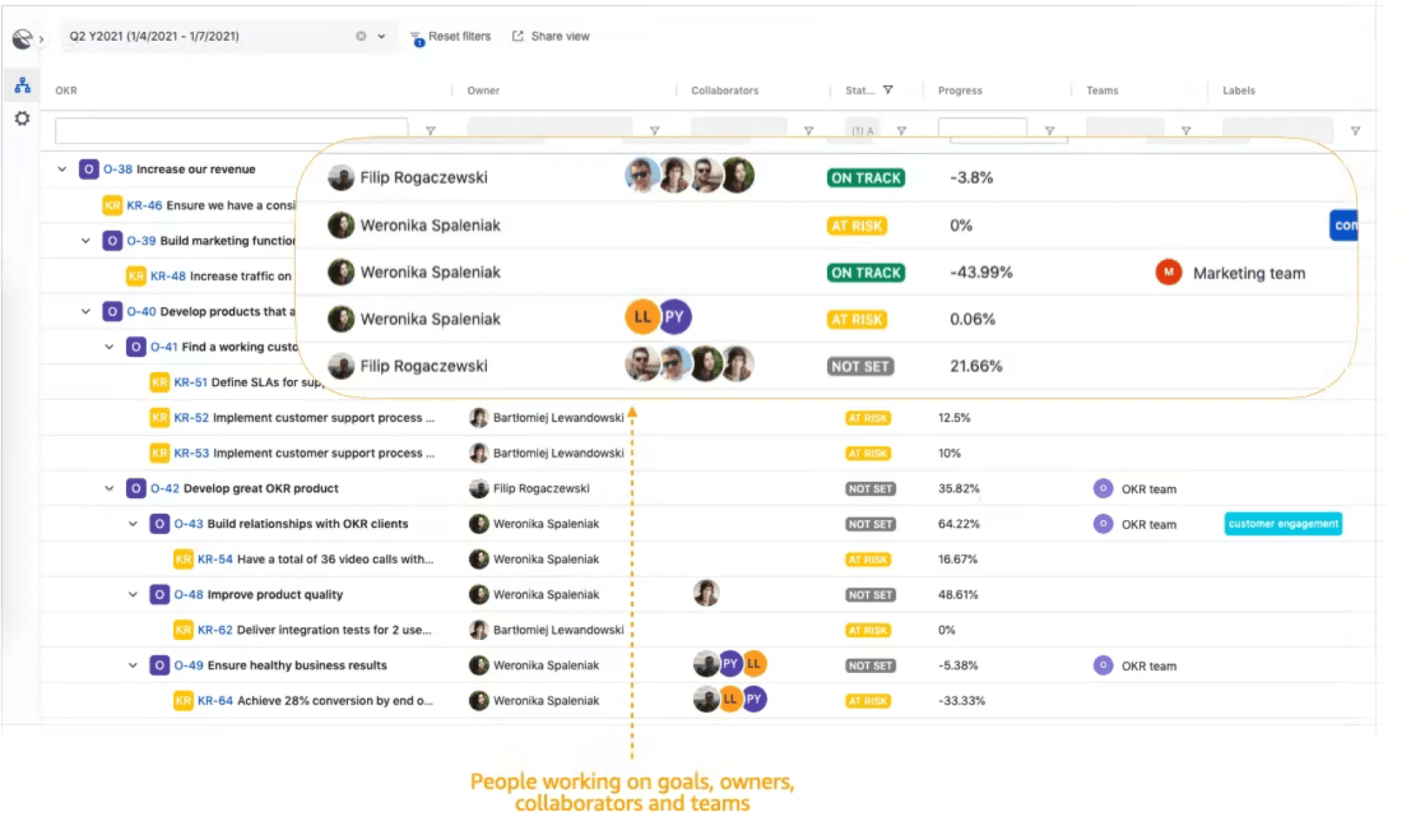Click the OKR team icon next to O-42

pos(1102,488)
